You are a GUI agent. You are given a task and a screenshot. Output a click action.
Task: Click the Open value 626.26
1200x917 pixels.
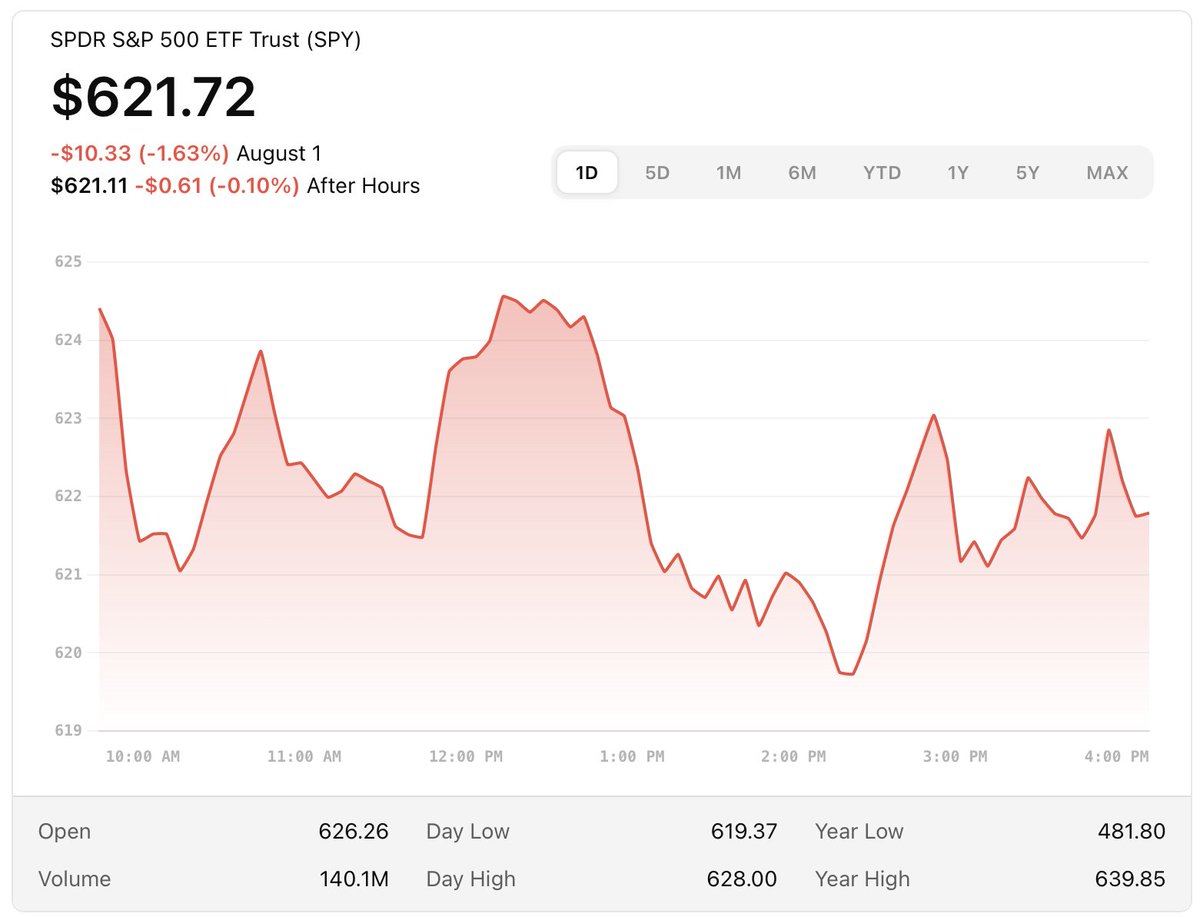[x=354, y=832]
